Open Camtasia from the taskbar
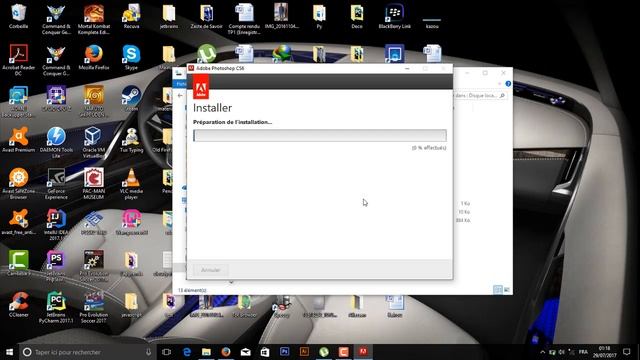Viewport: 640px width, 360px height. (343, 352)
